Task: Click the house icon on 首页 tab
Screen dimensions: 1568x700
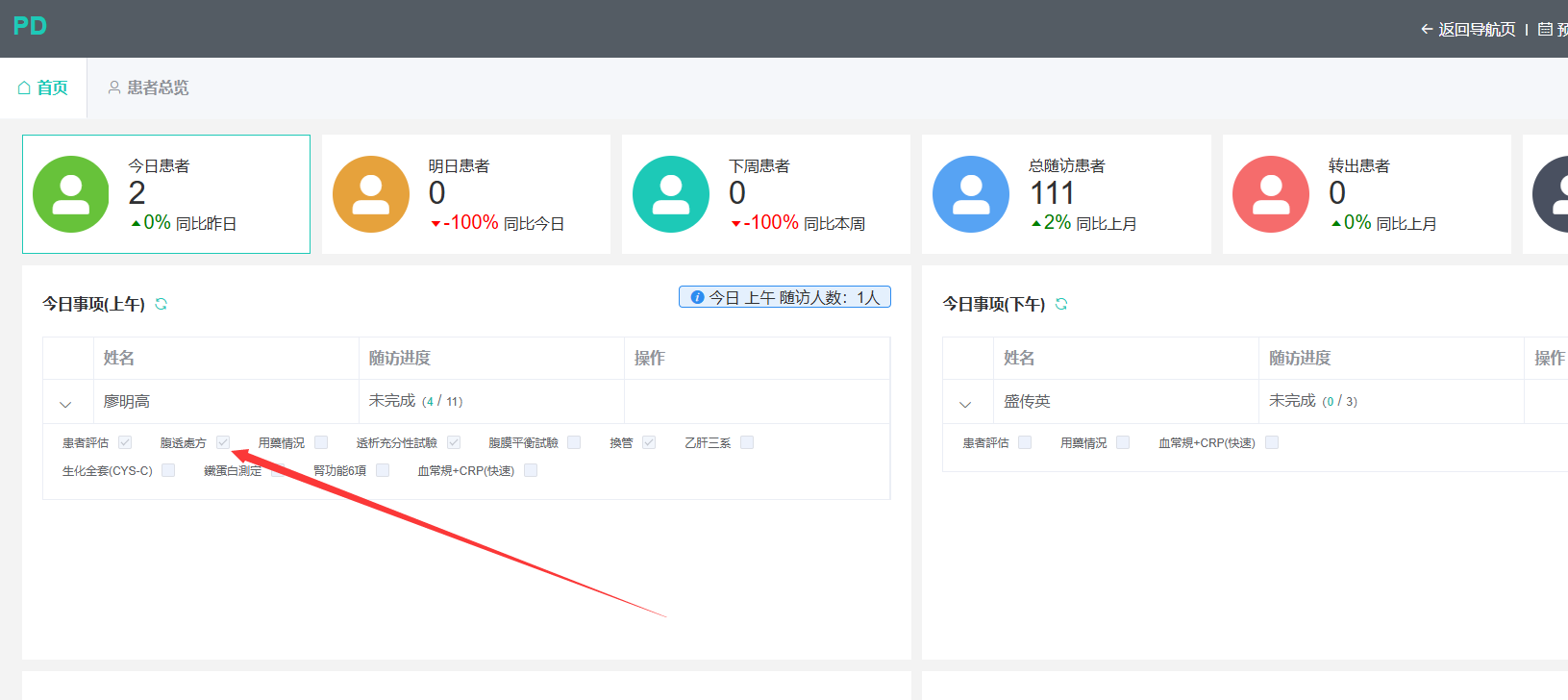Action: 25,87
